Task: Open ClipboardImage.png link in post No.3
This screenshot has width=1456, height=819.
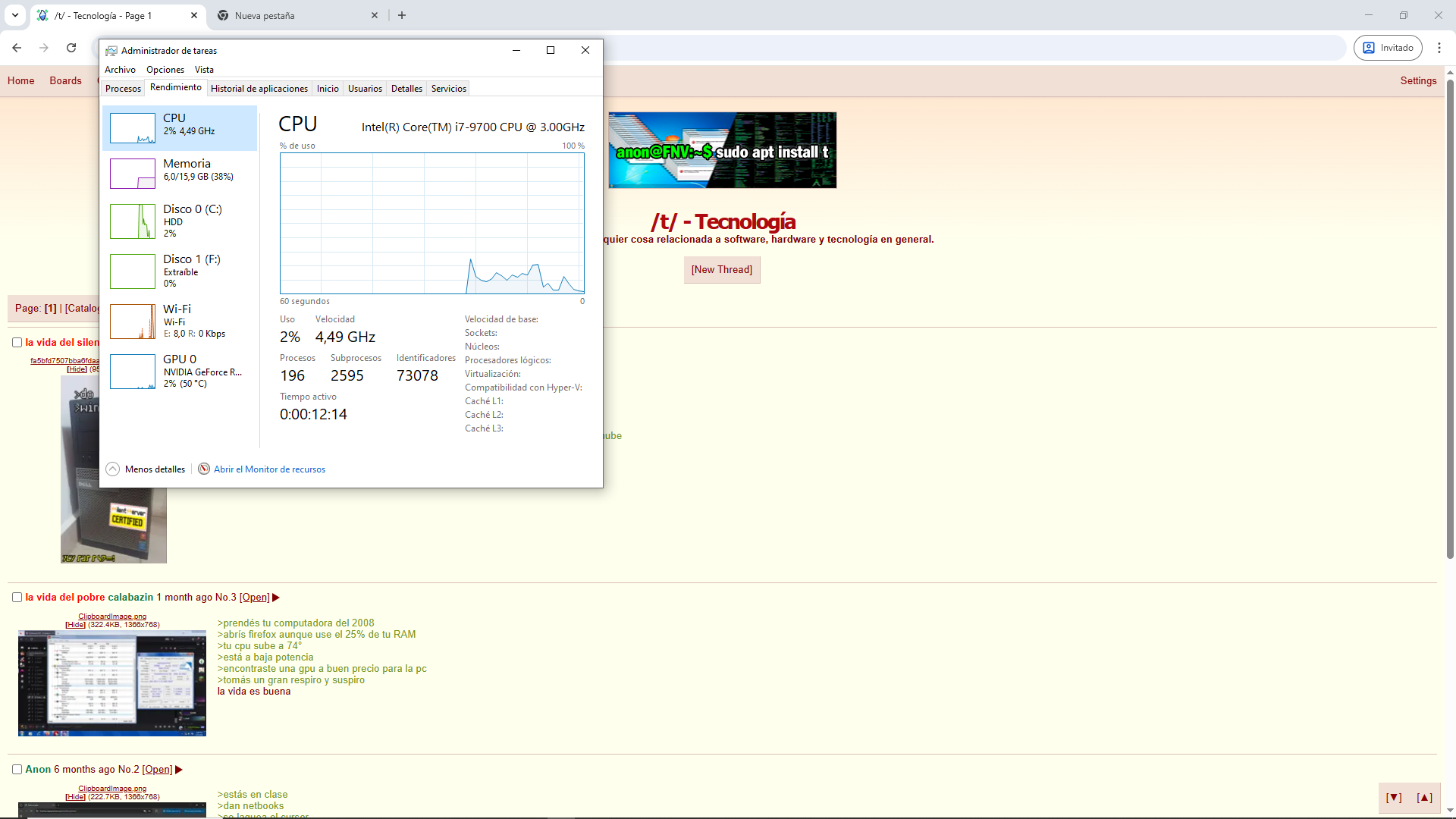Action: click(112, 617)
